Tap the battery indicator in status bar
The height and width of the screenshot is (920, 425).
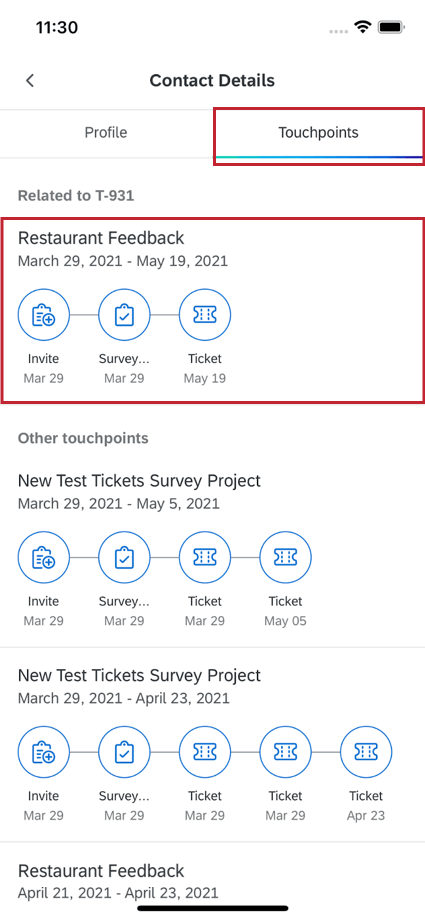pyautogui.click(x=390, y=27)
